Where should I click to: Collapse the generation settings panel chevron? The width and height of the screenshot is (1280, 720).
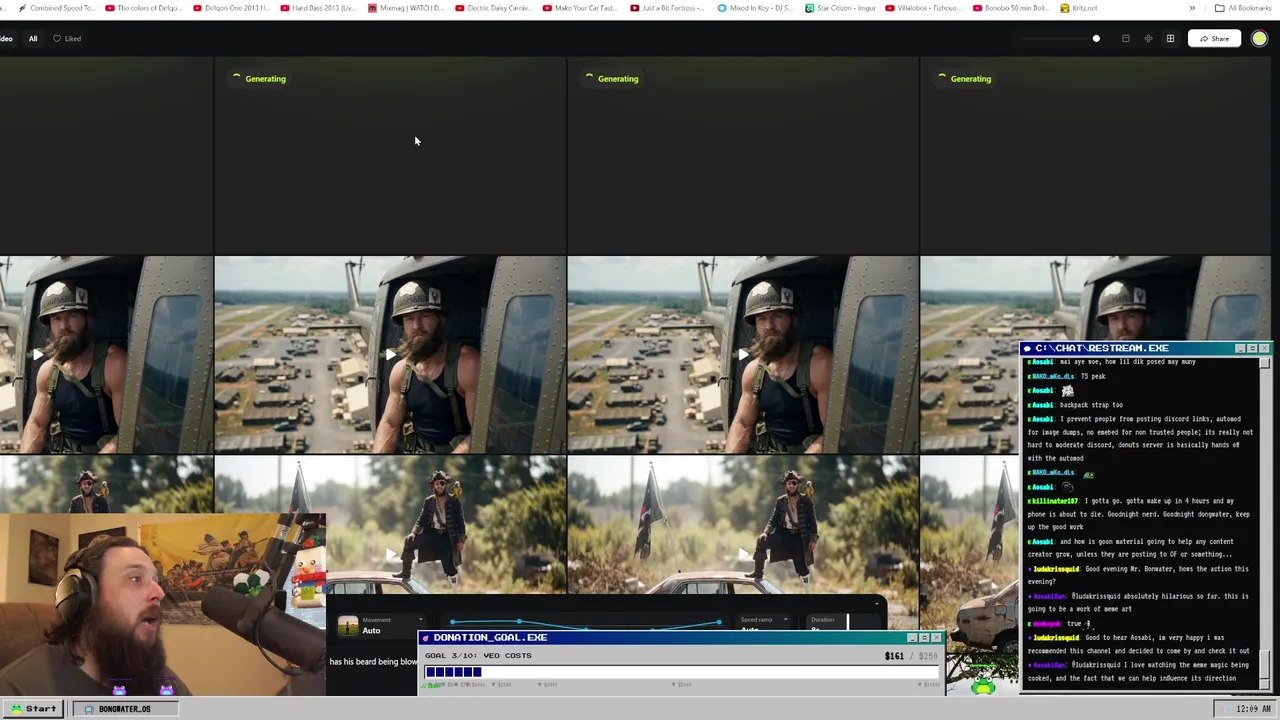(x=877, y=603)
